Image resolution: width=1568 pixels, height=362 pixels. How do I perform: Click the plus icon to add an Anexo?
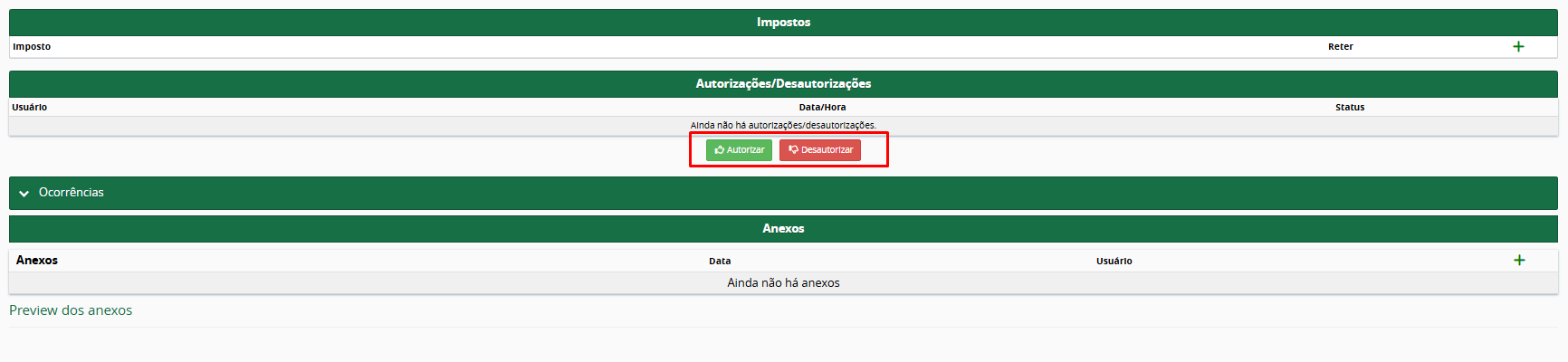tap(1519, 260)
